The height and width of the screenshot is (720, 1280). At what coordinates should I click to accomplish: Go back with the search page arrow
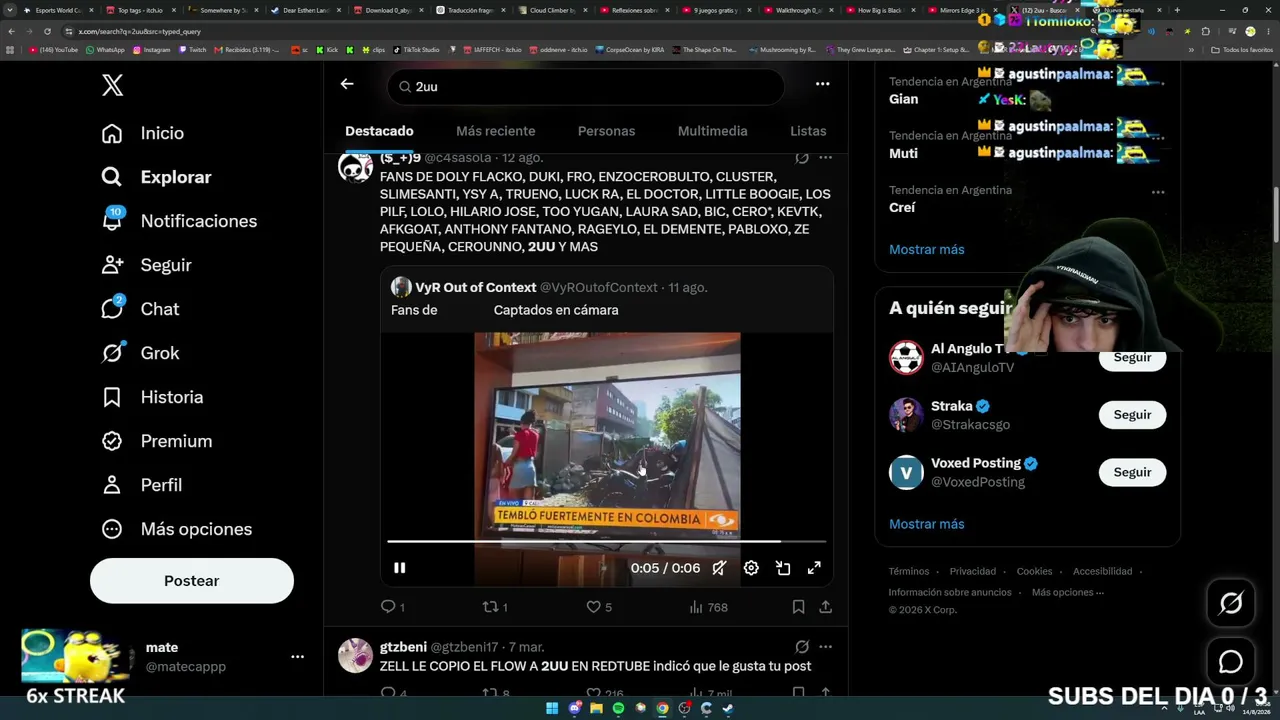tap(347, 84)
